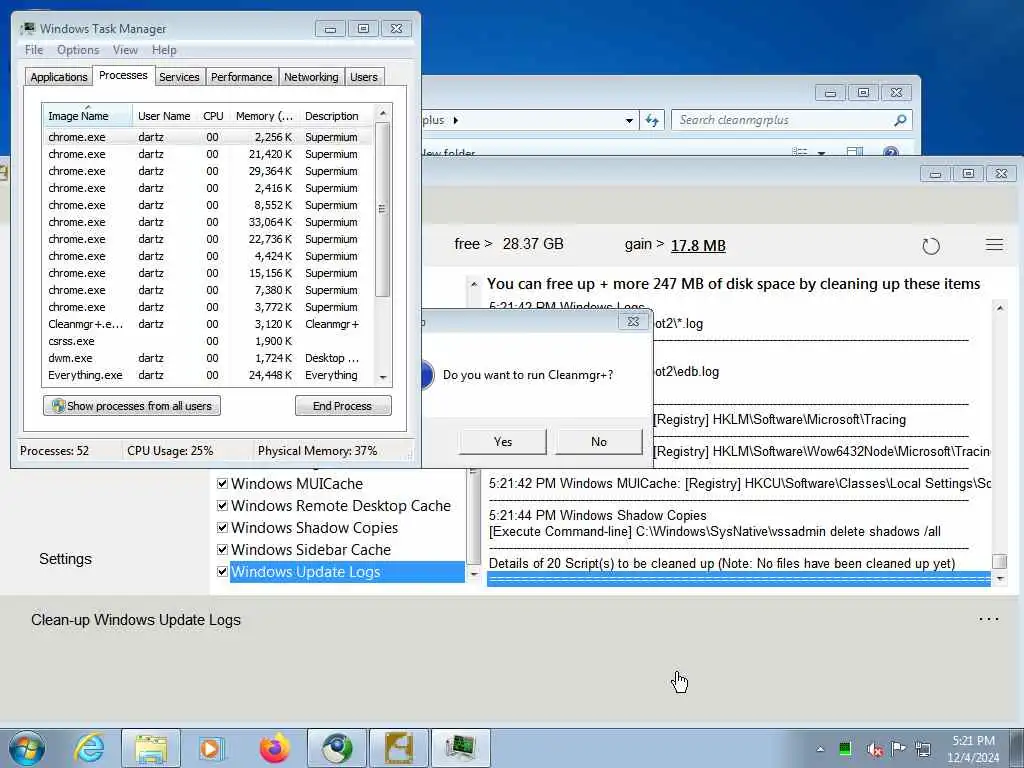Click the search magnifier in Explorer window
1024x768 pixels.
coord(900,120)
